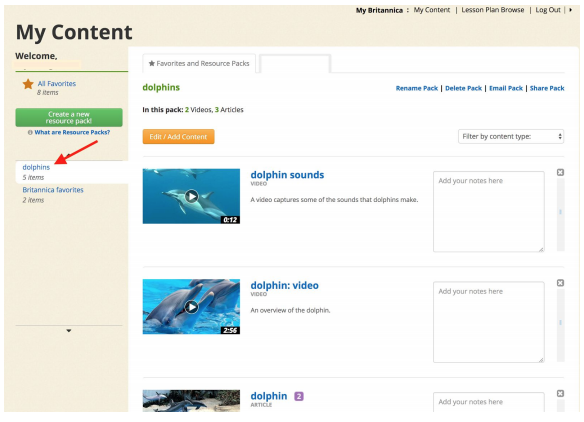Click the purple 2 badge beside dolphin article
The height and width of the screenshot is (422, 584).
(x=299, y=396)
